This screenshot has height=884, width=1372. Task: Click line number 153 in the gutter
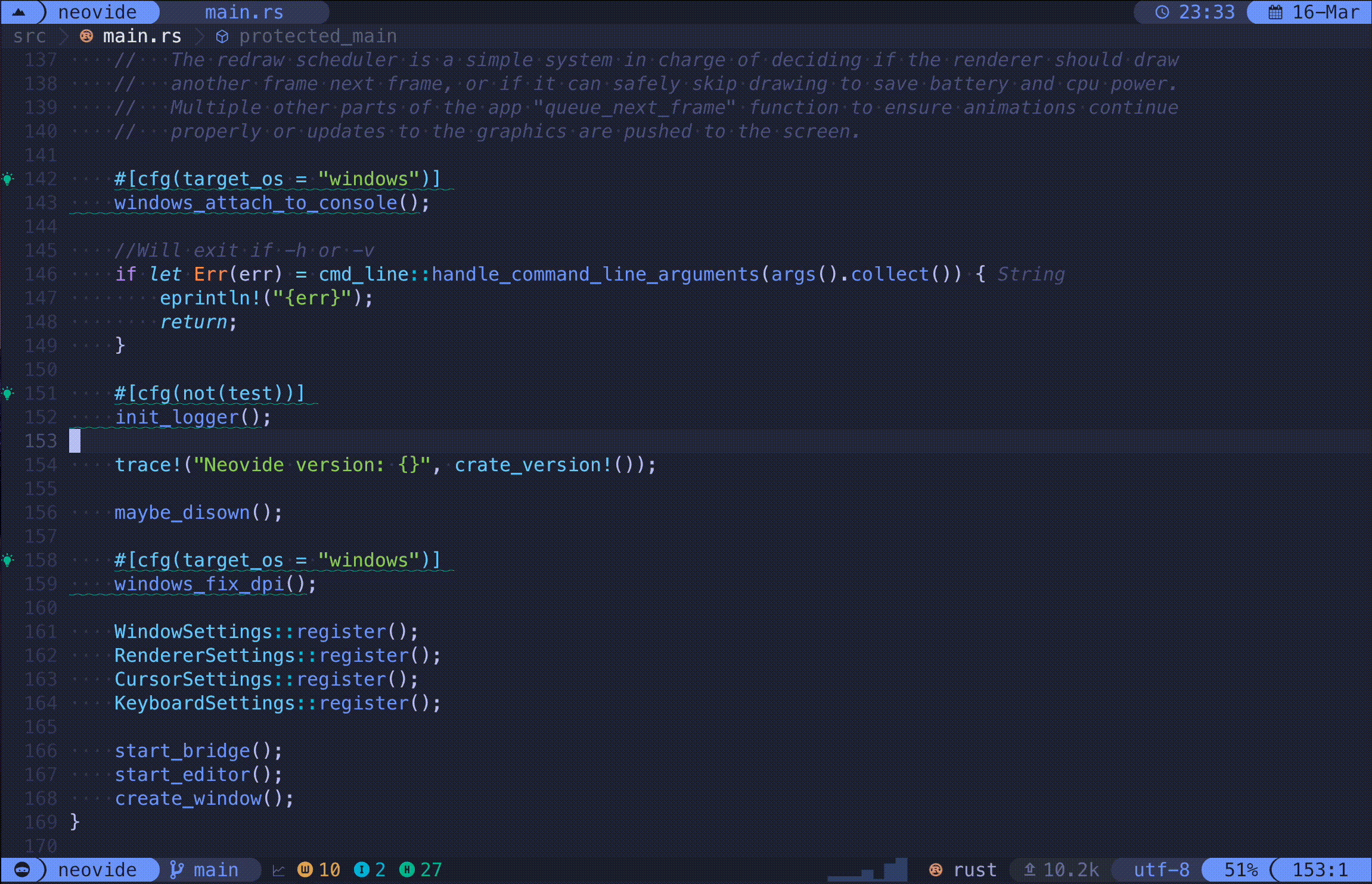(x=41, y=441)
